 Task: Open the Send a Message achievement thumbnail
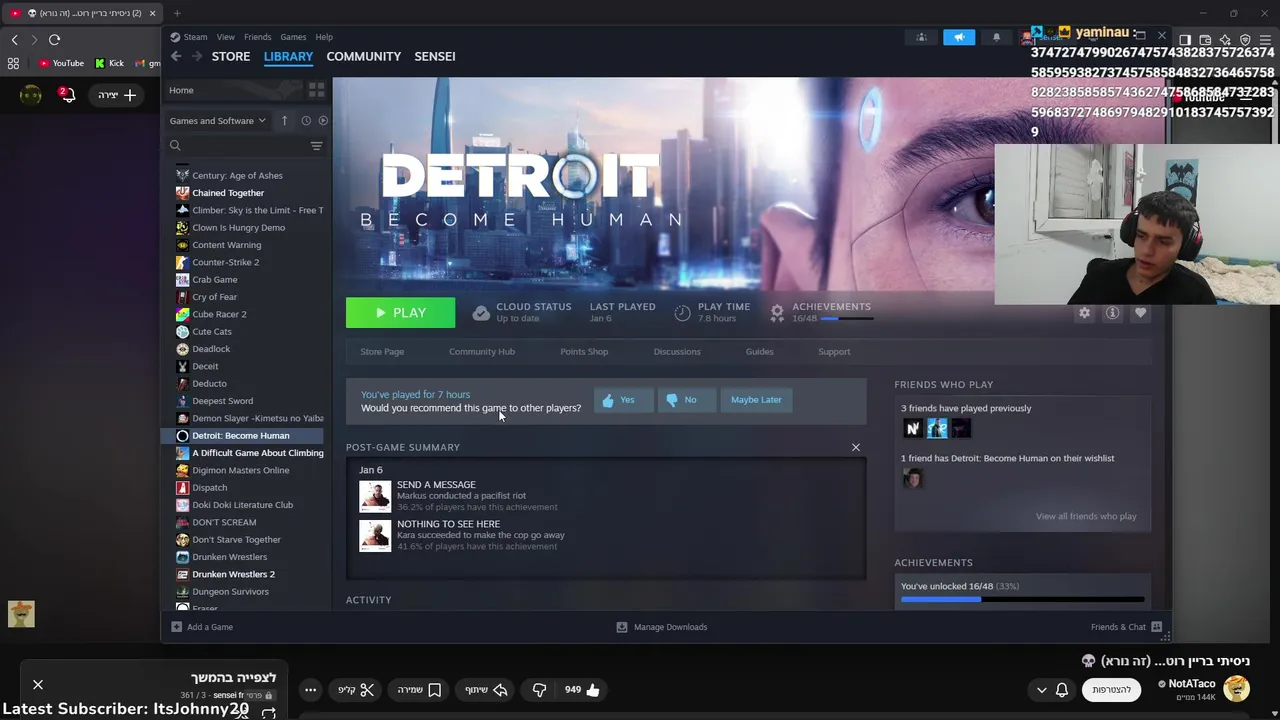coord(375,496)
